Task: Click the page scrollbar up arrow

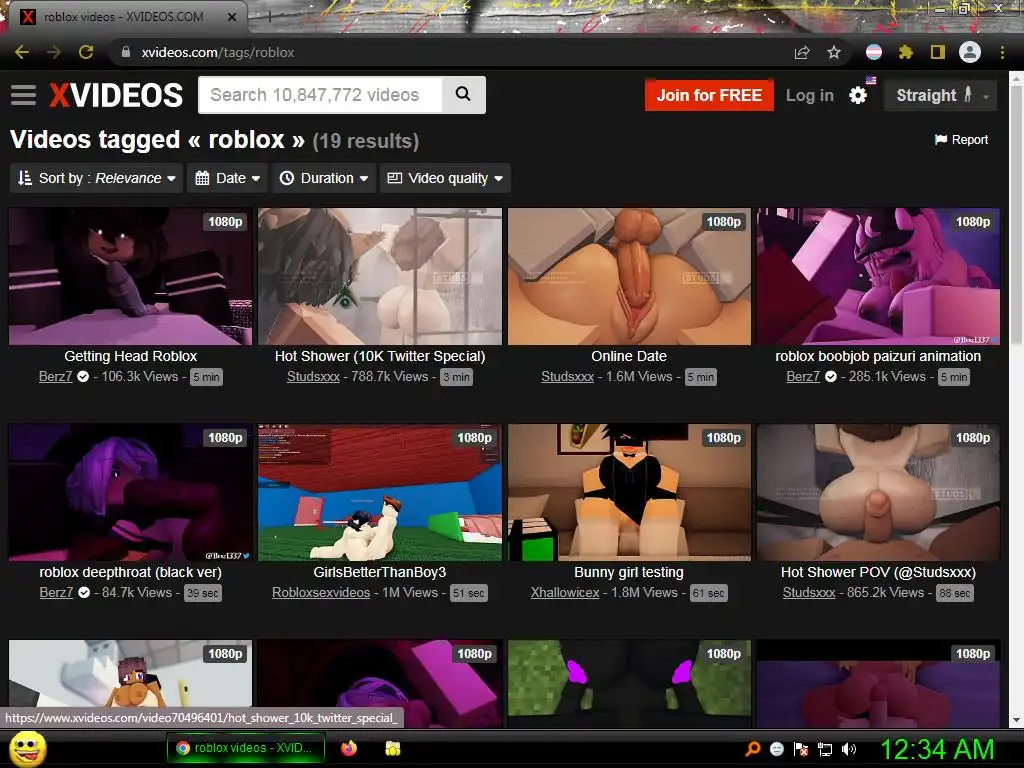Action: (x=1016, y=79)
